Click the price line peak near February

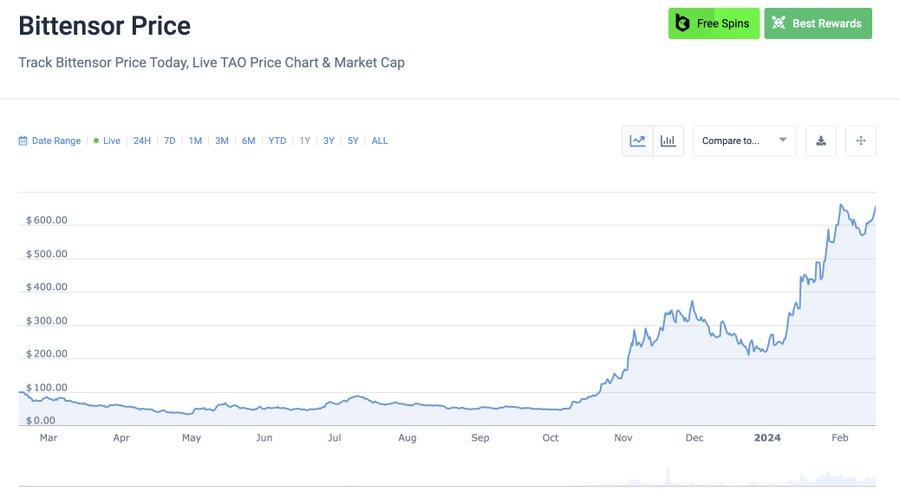point(842,205)
